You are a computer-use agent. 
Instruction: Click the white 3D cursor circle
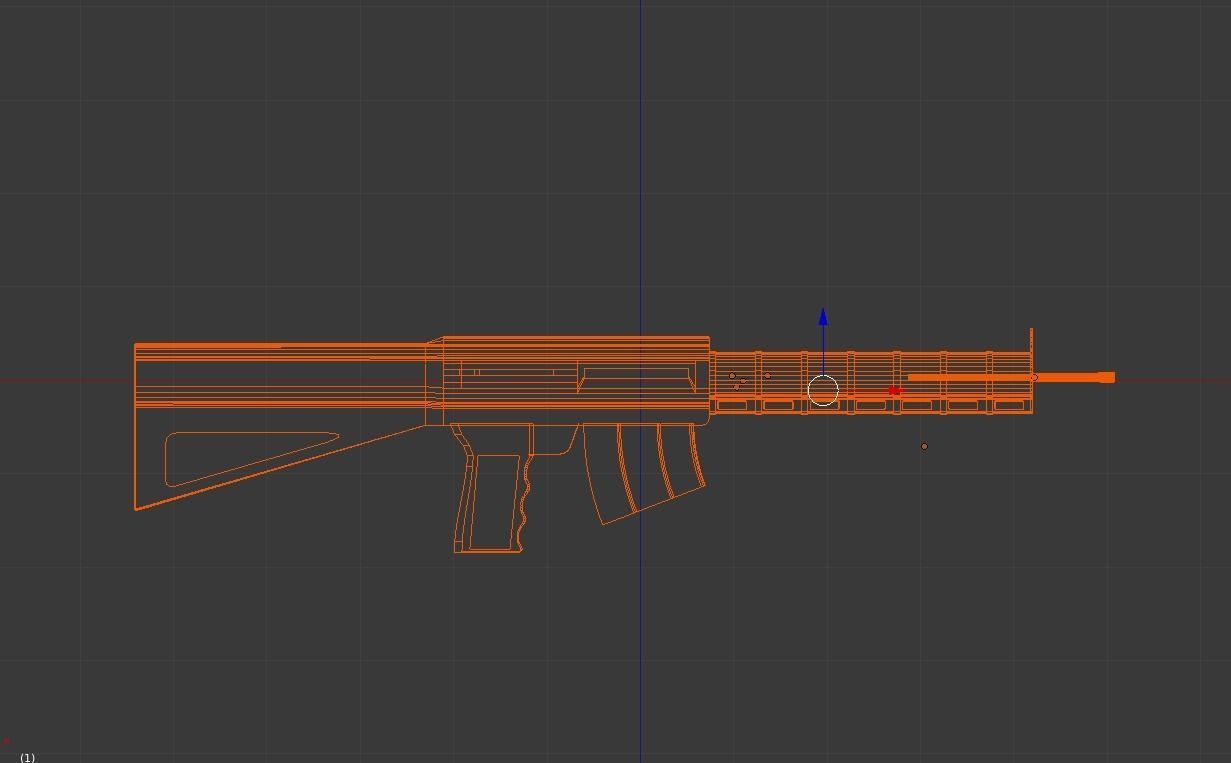(823, 391)
